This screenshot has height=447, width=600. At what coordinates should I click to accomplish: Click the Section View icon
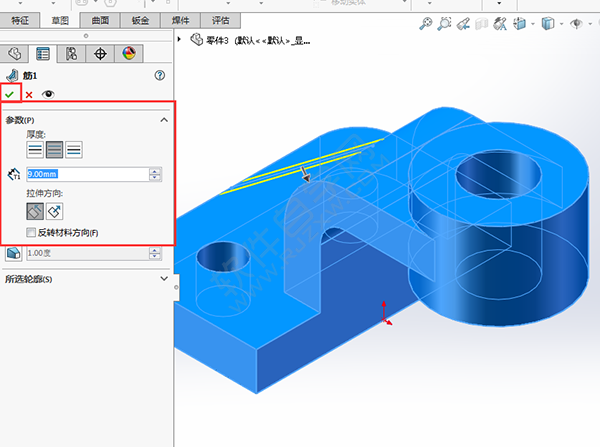click(x=482, y=24)
